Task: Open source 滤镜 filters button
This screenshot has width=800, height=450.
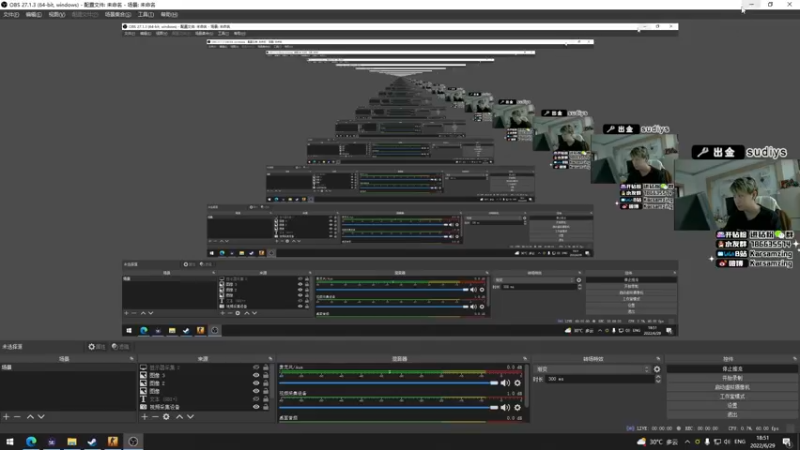Action: tap(120, 347)
